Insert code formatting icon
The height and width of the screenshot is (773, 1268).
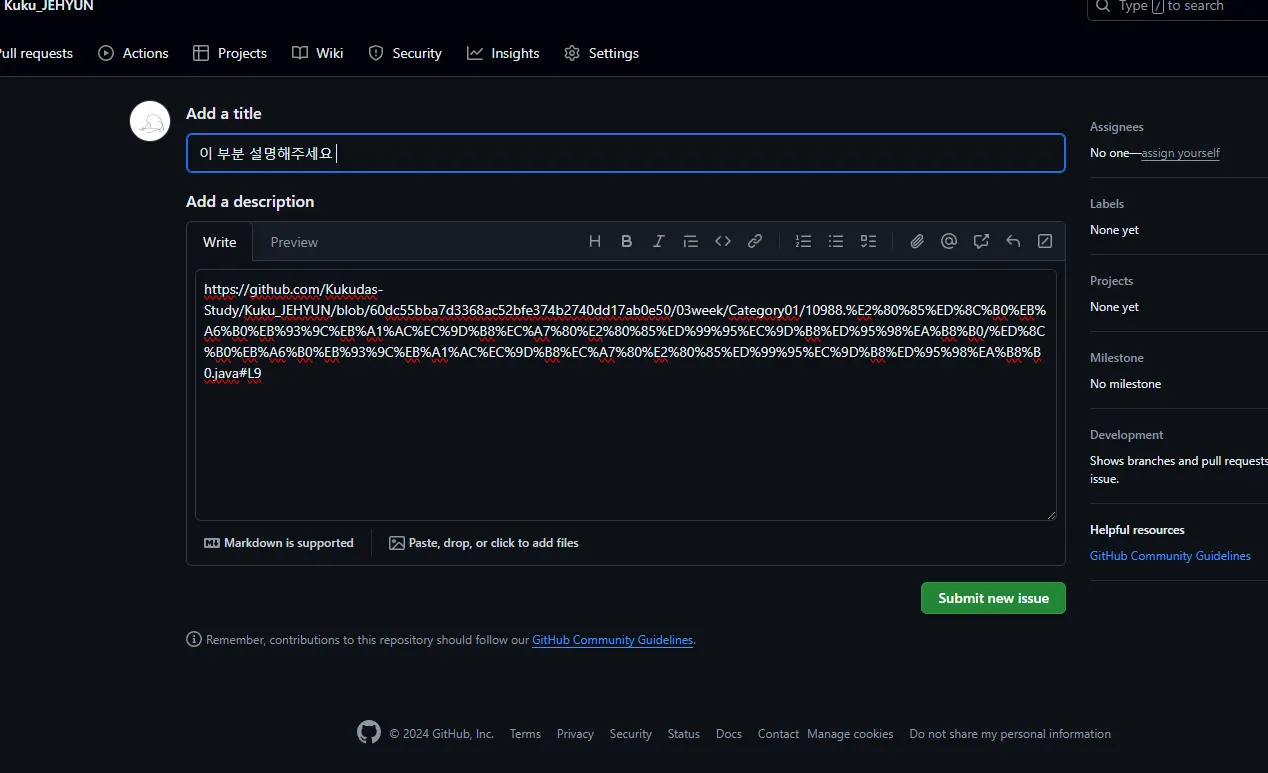point(723,241)
